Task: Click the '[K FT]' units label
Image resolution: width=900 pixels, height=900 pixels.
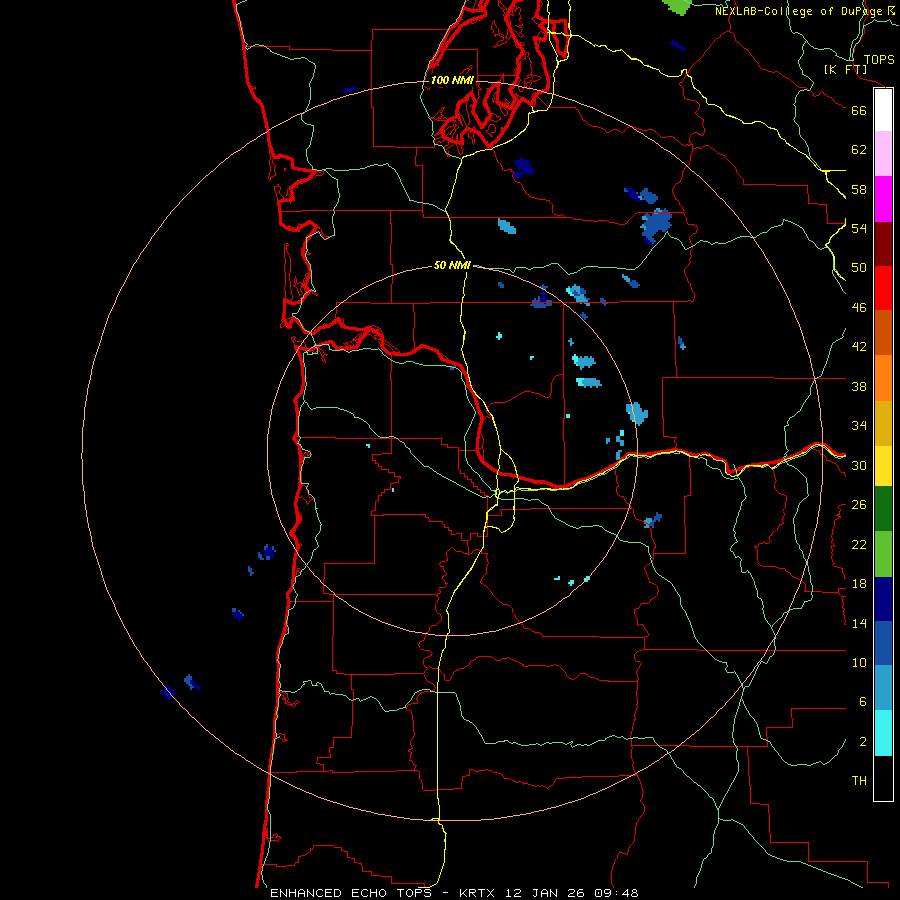Action: [845, 69]
